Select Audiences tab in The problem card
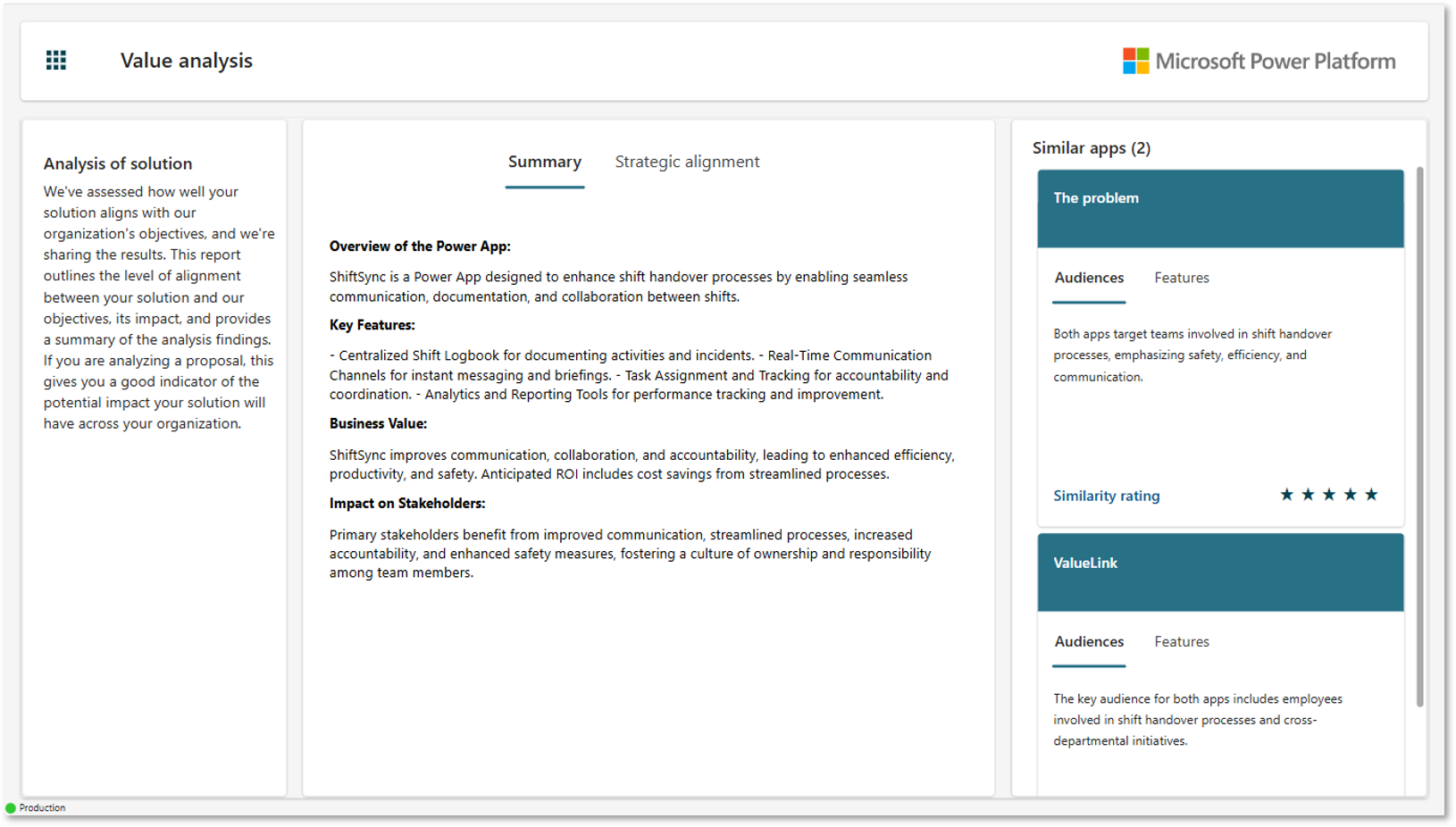Image resolution: width=1456 pixels, height=827 pixels. 1089,279
